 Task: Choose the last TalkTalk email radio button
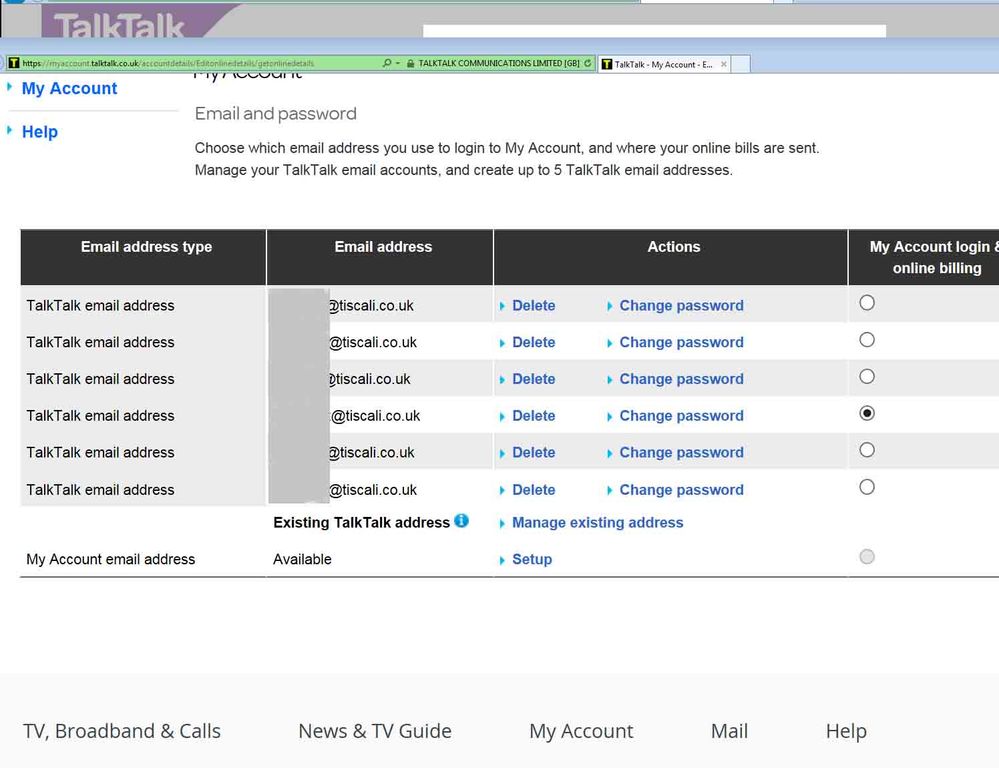tap(867, 487)
